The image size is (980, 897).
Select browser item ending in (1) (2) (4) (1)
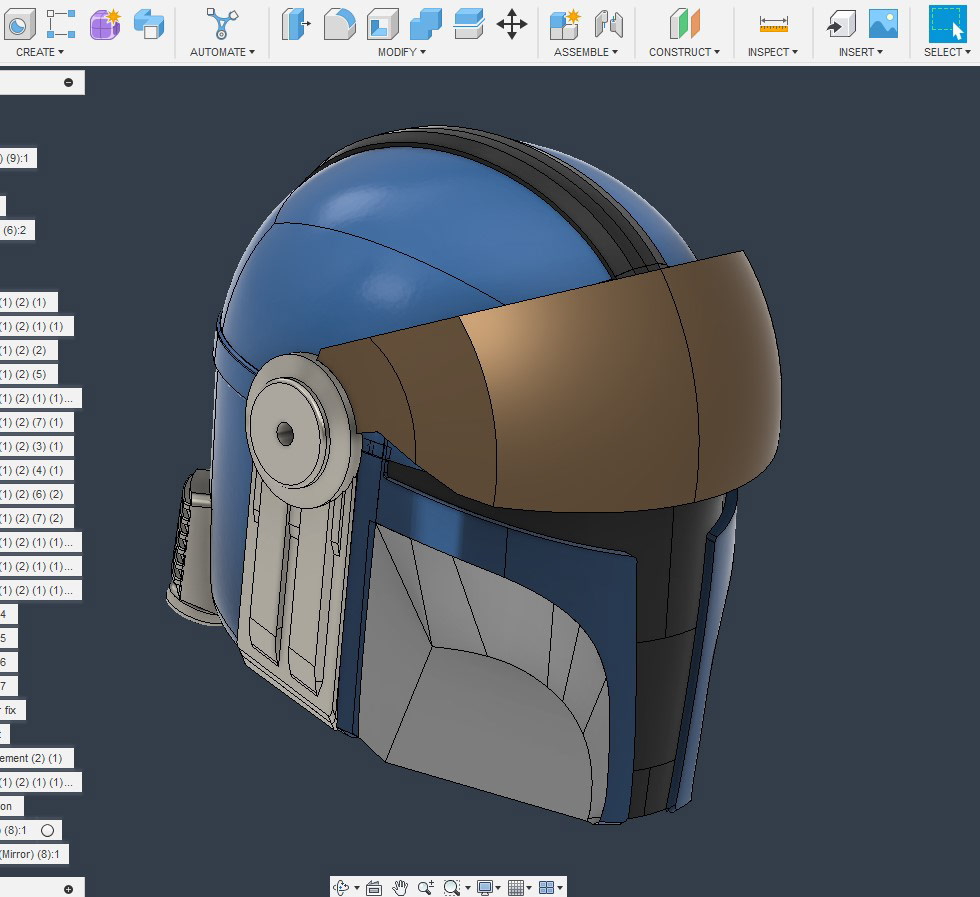click(x=37, y=471)
